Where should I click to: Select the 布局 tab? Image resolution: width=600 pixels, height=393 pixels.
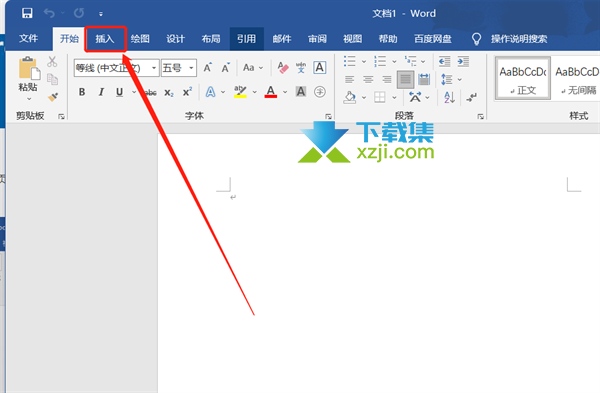[x=211, y=39]
